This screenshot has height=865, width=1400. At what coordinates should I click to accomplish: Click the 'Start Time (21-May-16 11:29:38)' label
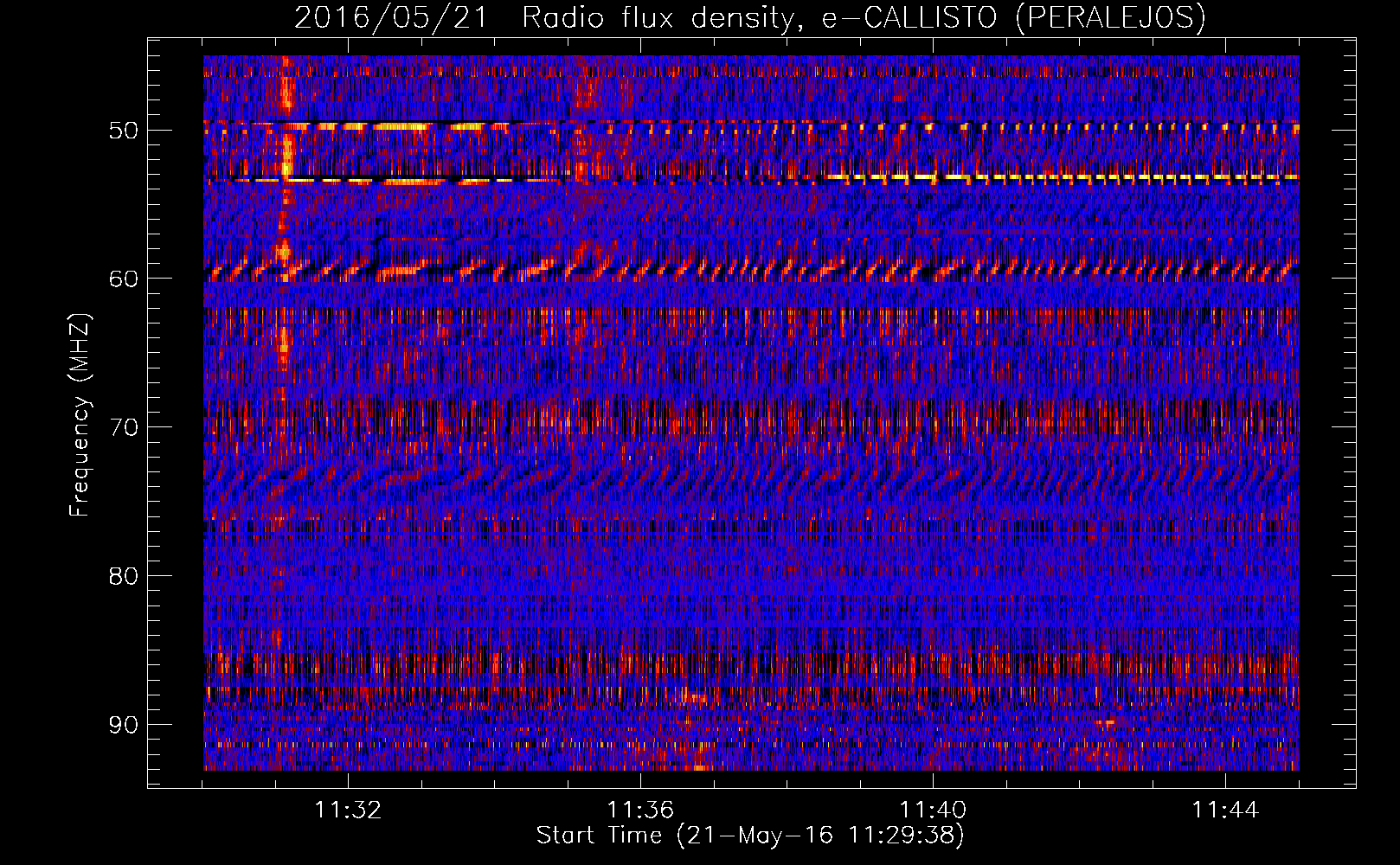pos(750,836)
